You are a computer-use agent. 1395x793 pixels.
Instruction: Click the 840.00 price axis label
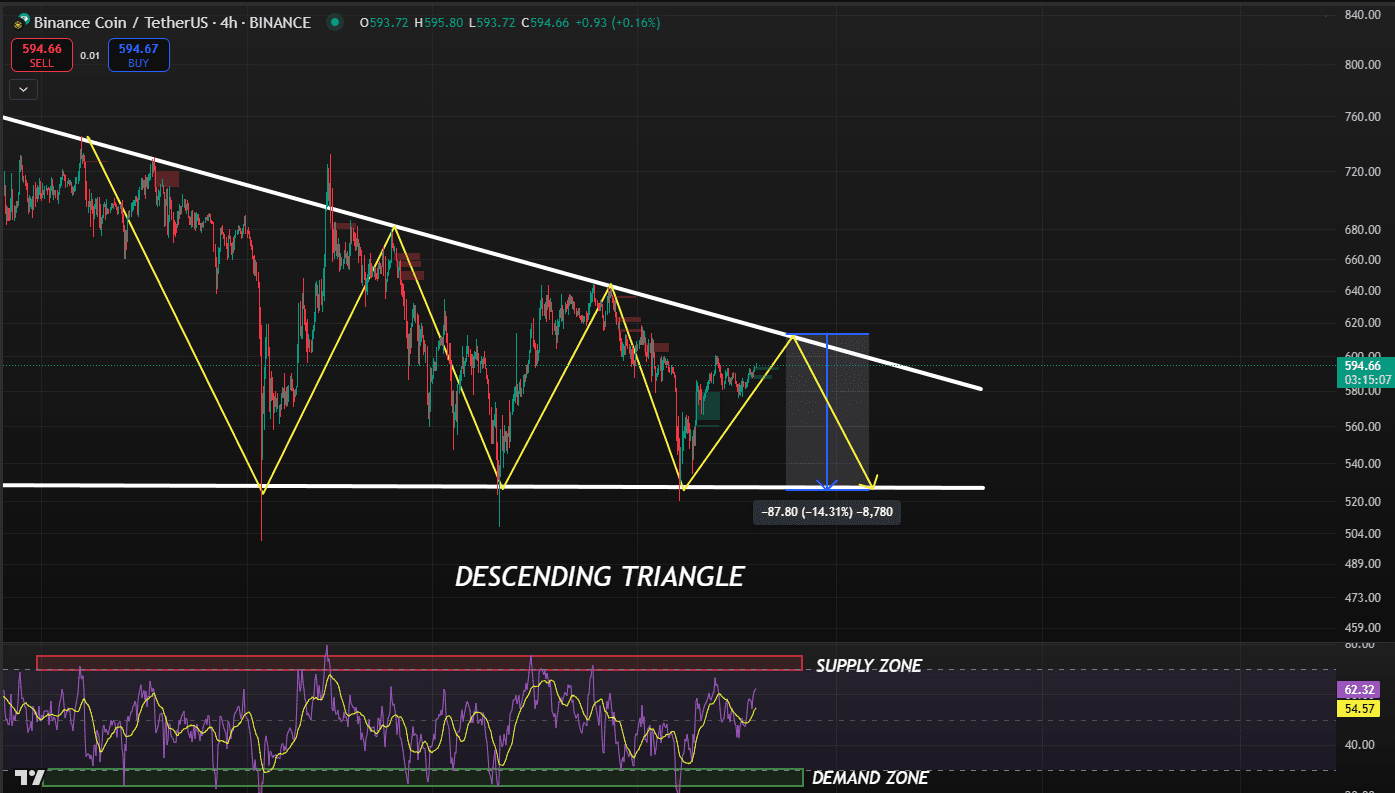click(1362, 15)
